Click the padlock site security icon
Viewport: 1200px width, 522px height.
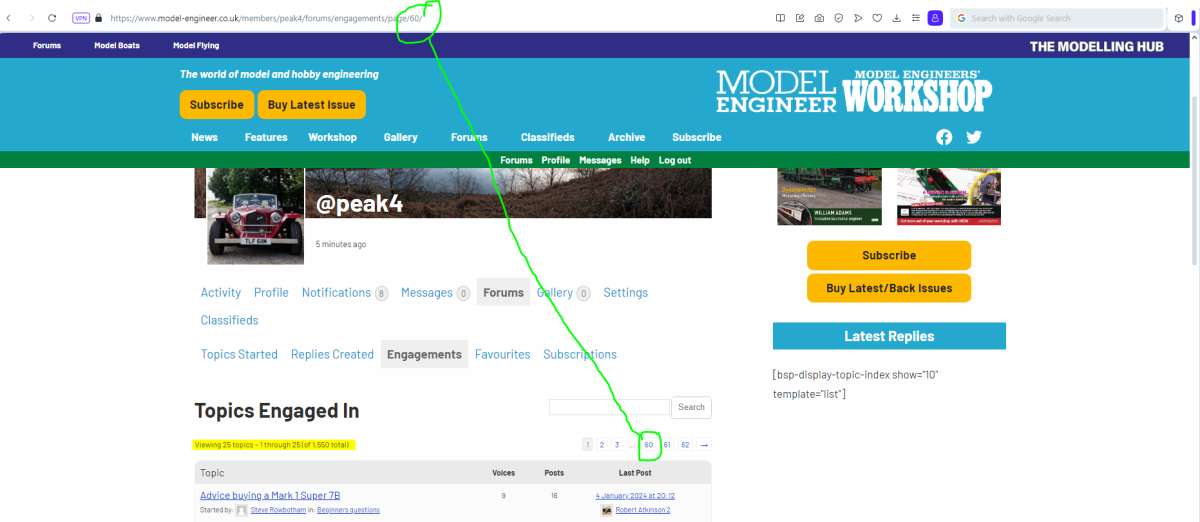(99, 18)
